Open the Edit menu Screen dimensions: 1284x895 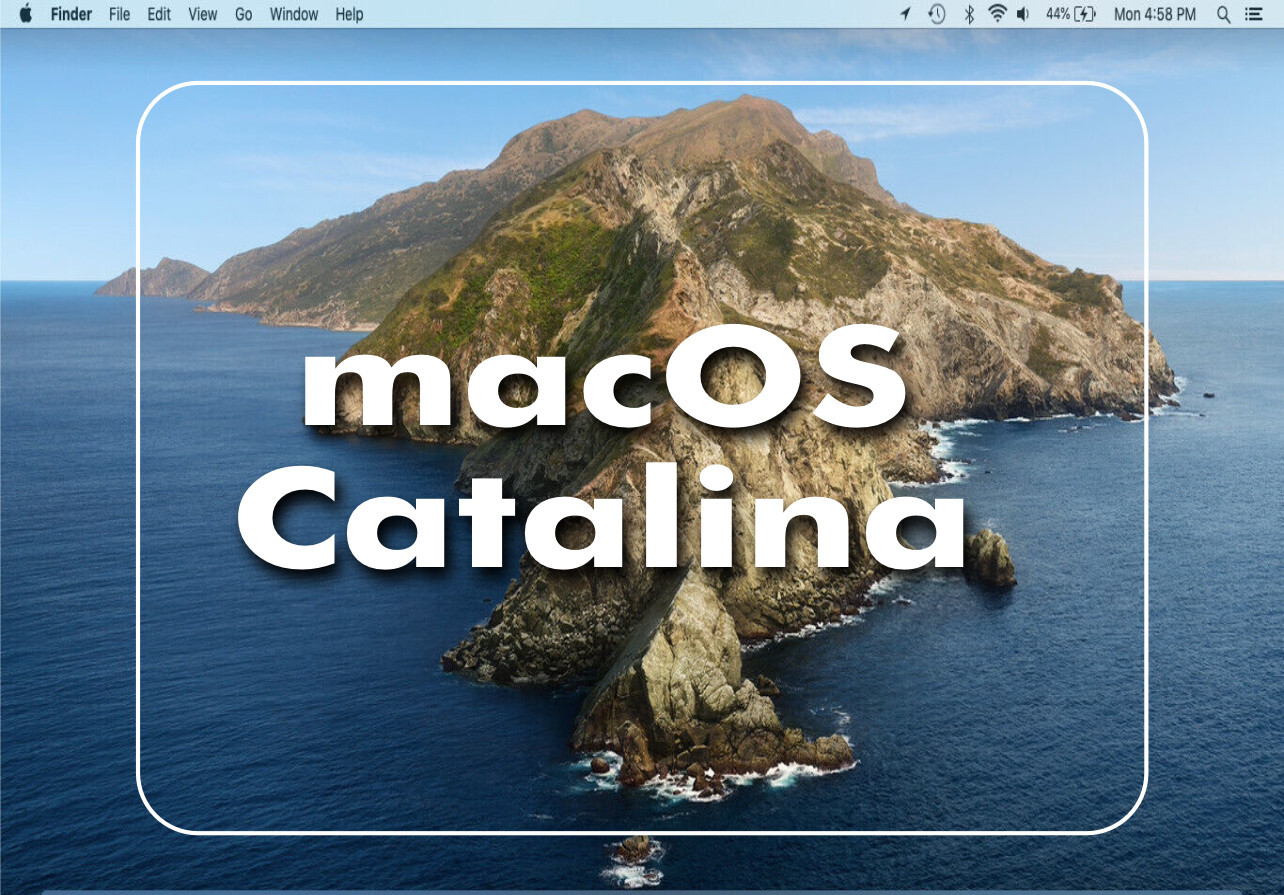(x=159, y=14)
